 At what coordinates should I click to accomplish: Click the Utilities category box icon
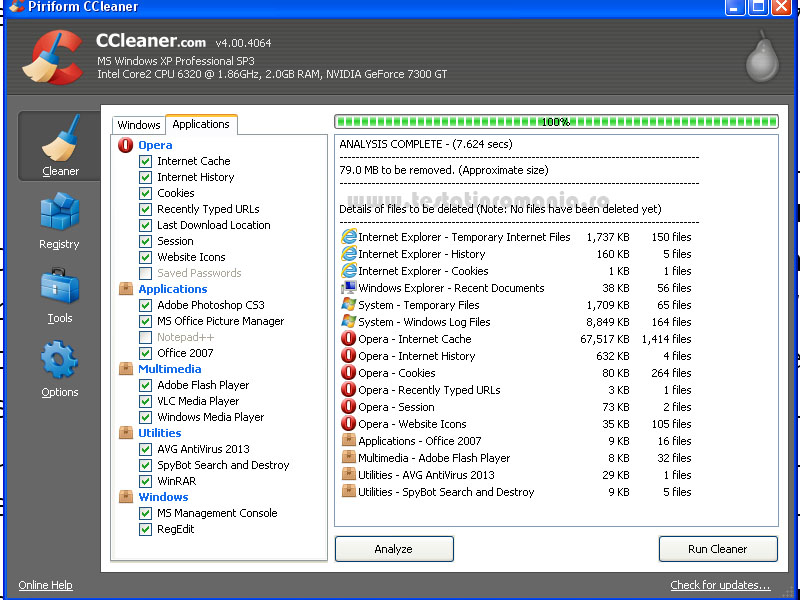pos(125,433)
